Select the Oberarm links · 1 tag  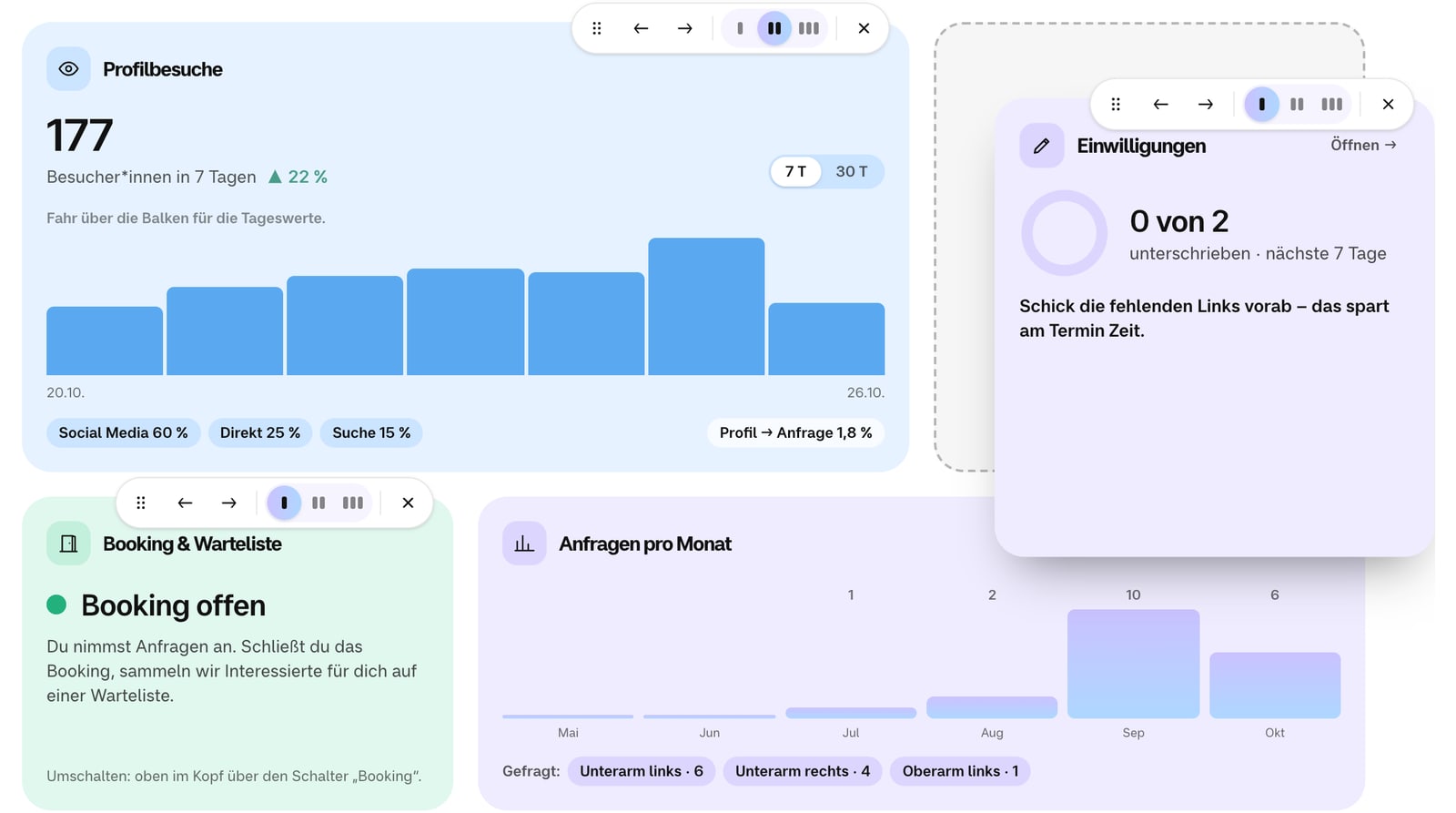(960, 771)
